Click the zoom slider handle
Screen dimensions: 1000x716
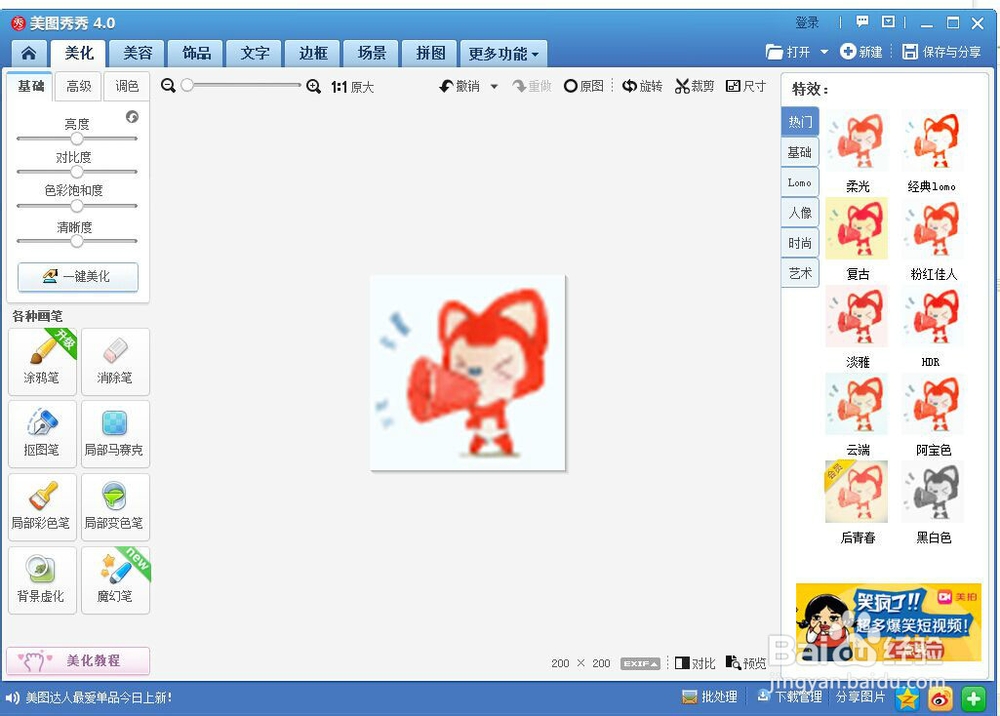click(x=187, y=85)
